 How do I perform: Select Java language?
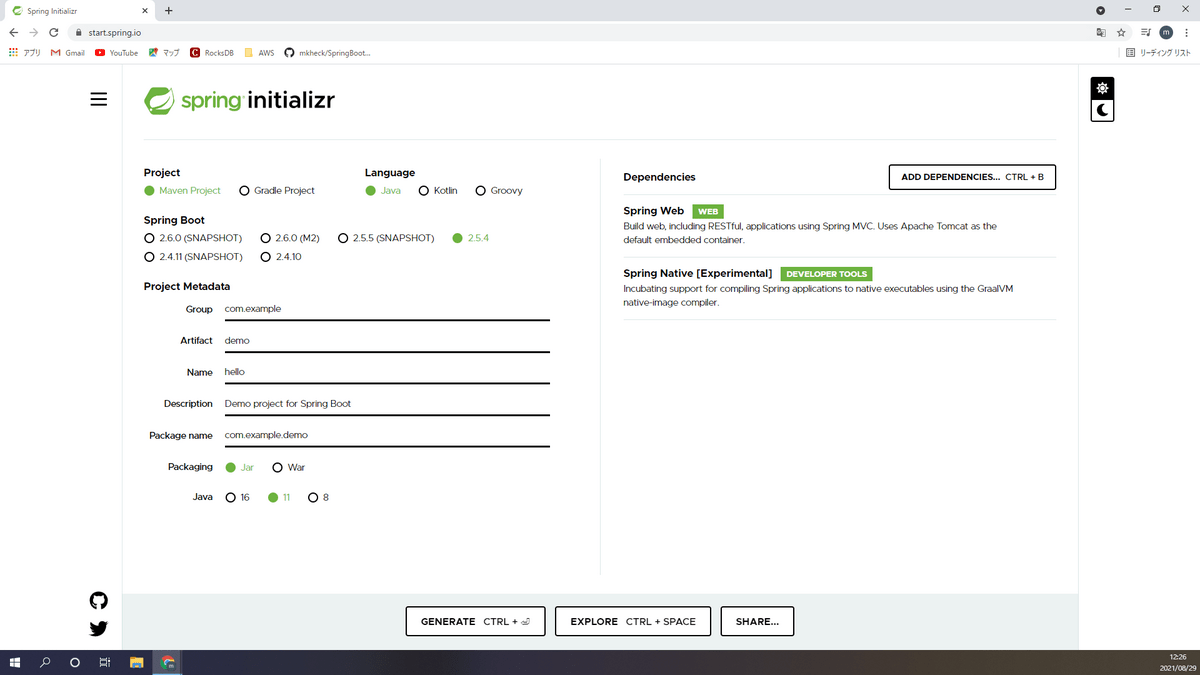click(382, 191)
